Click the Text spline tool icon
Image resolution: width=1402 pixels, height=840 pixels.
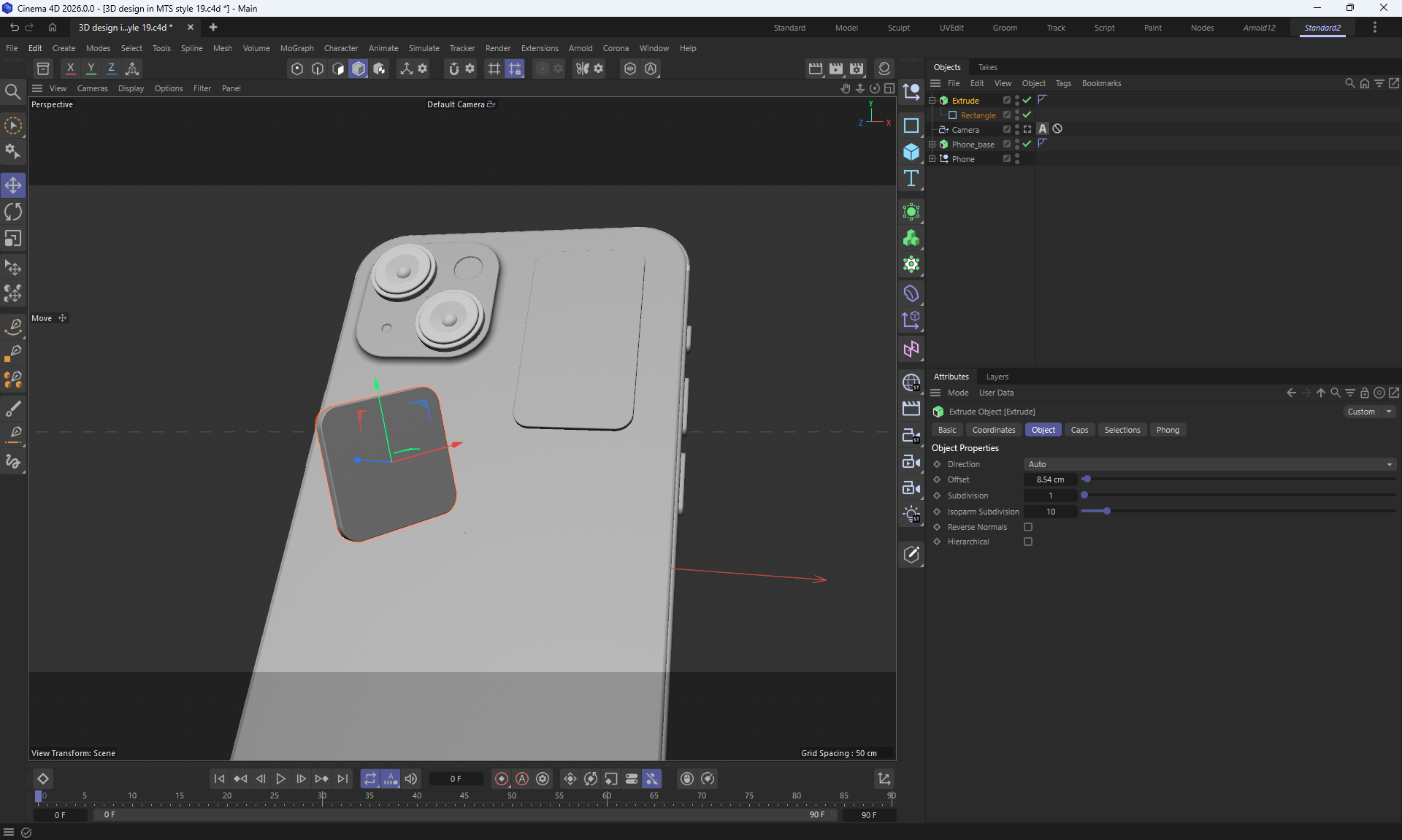[911, 179]
